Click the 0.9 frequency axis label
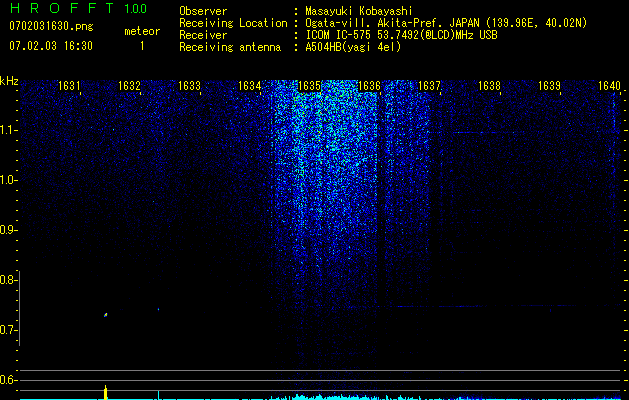The width and height of the screenshot is (629, 400). click(x=8, y=230)
